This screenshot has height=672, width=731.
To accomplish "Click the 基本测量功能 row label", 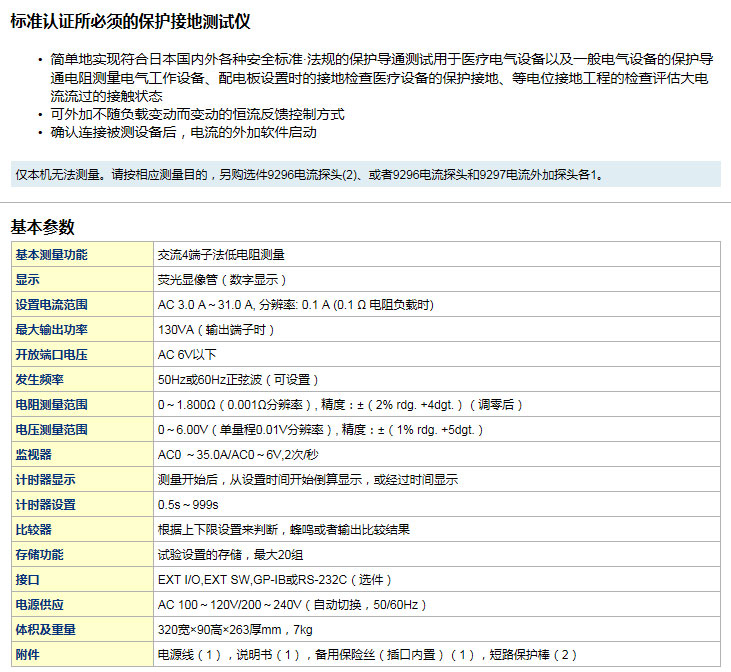I will pos(51,255).
